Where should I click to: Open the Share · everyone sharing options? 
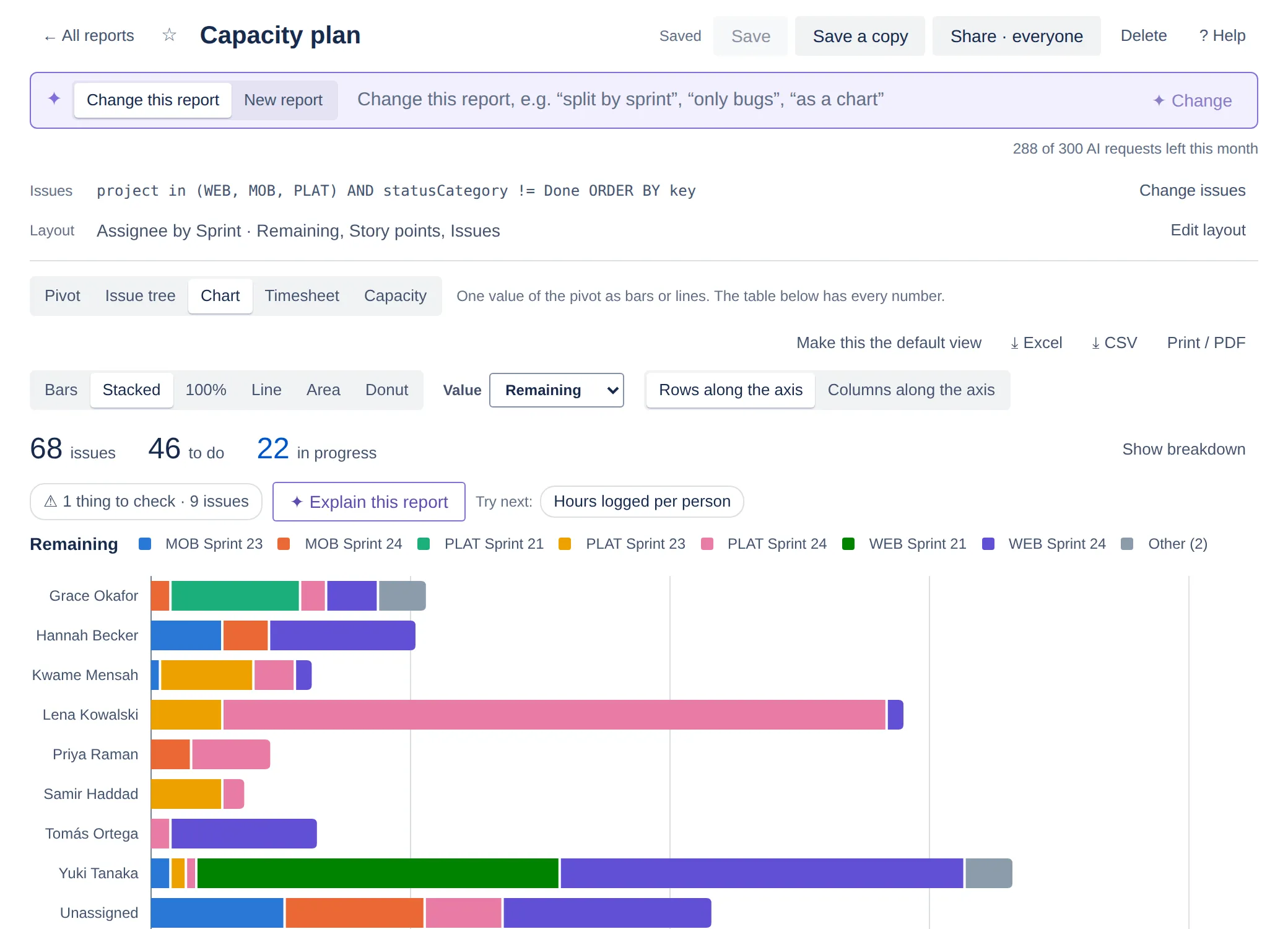(x=1017, y=36)
